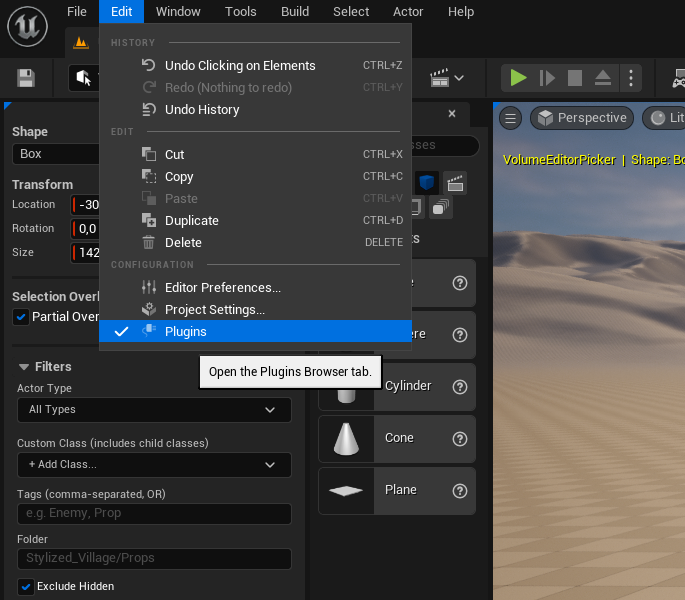Open the Window menu
Viewport: 685px width, 600px height.
178,11
